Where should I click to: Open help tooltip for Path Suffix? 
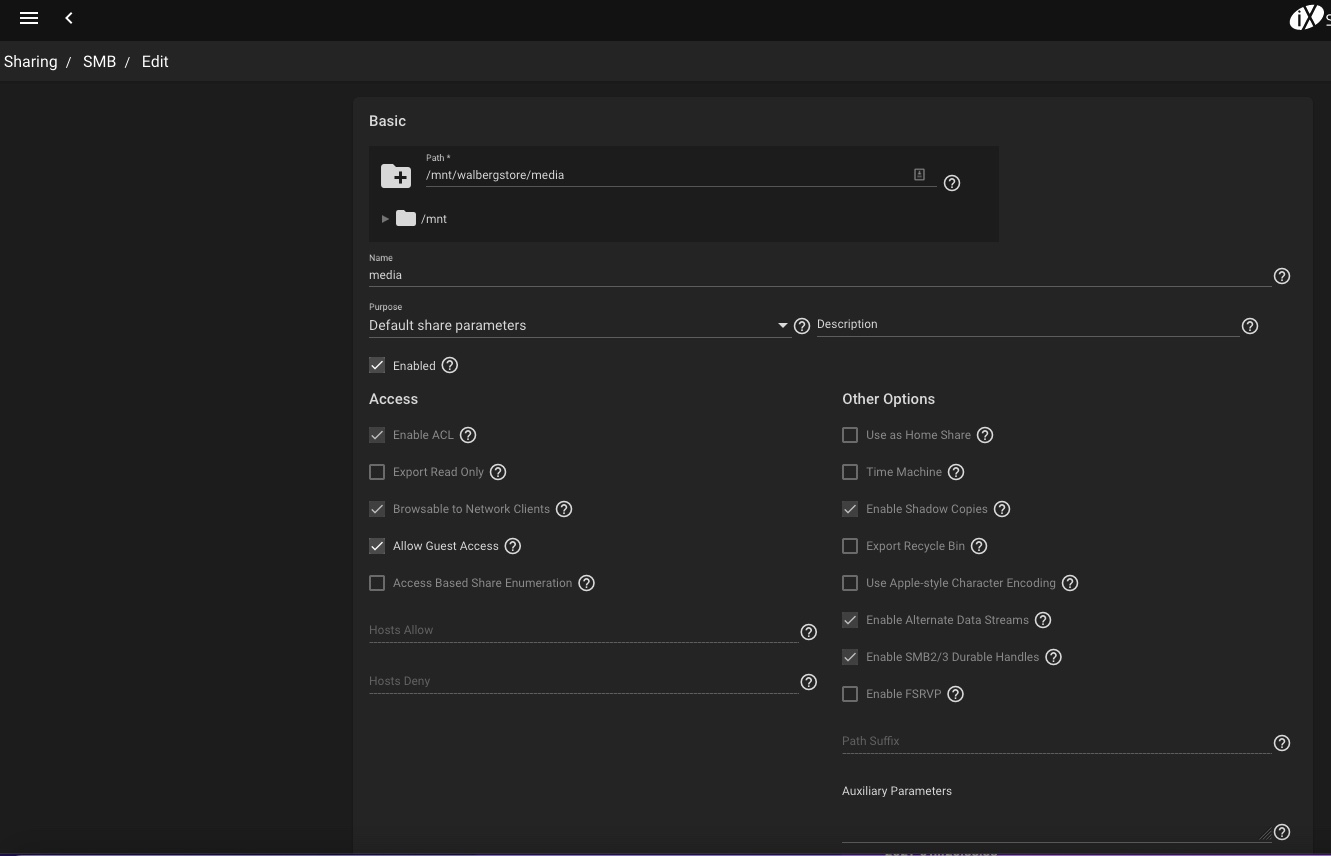point(1282,743)
